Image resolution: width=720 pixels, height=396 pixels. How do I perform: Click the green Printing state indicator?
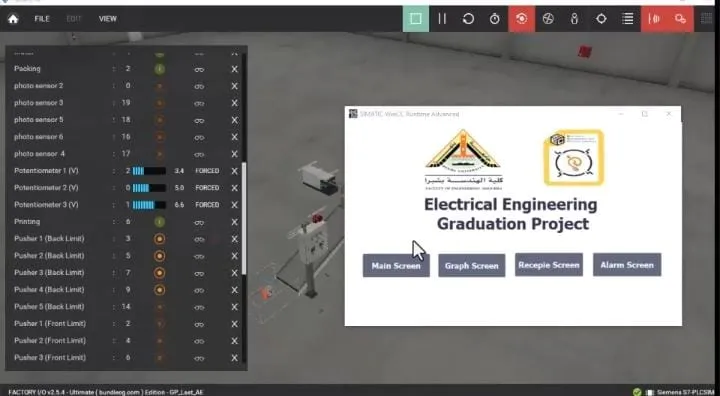(159, 222)
